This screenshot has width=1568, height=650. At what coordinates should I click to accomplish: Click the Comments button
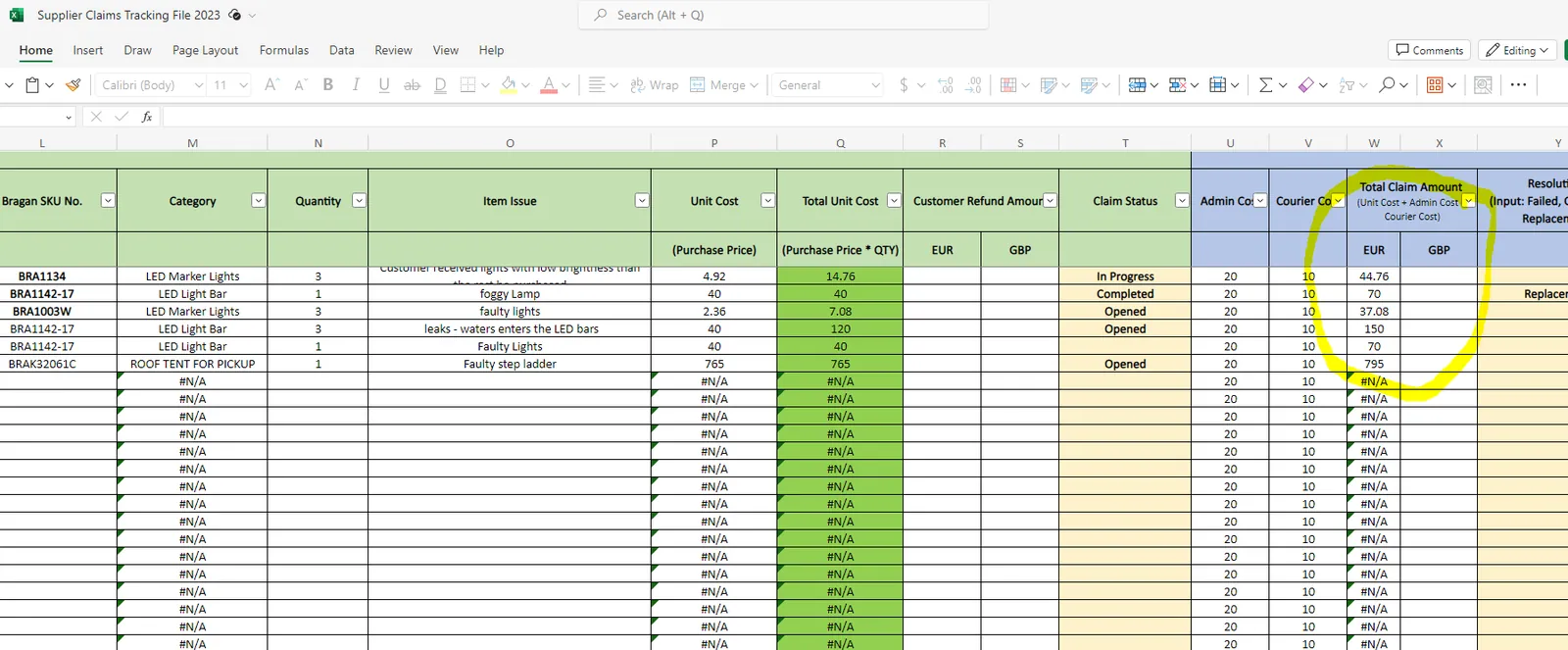point(1429,50)
